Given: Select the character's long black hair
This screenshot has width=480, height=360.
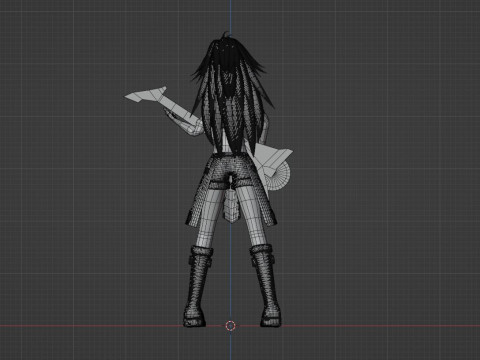Looking at the screenshot, I should pos(231,93).
